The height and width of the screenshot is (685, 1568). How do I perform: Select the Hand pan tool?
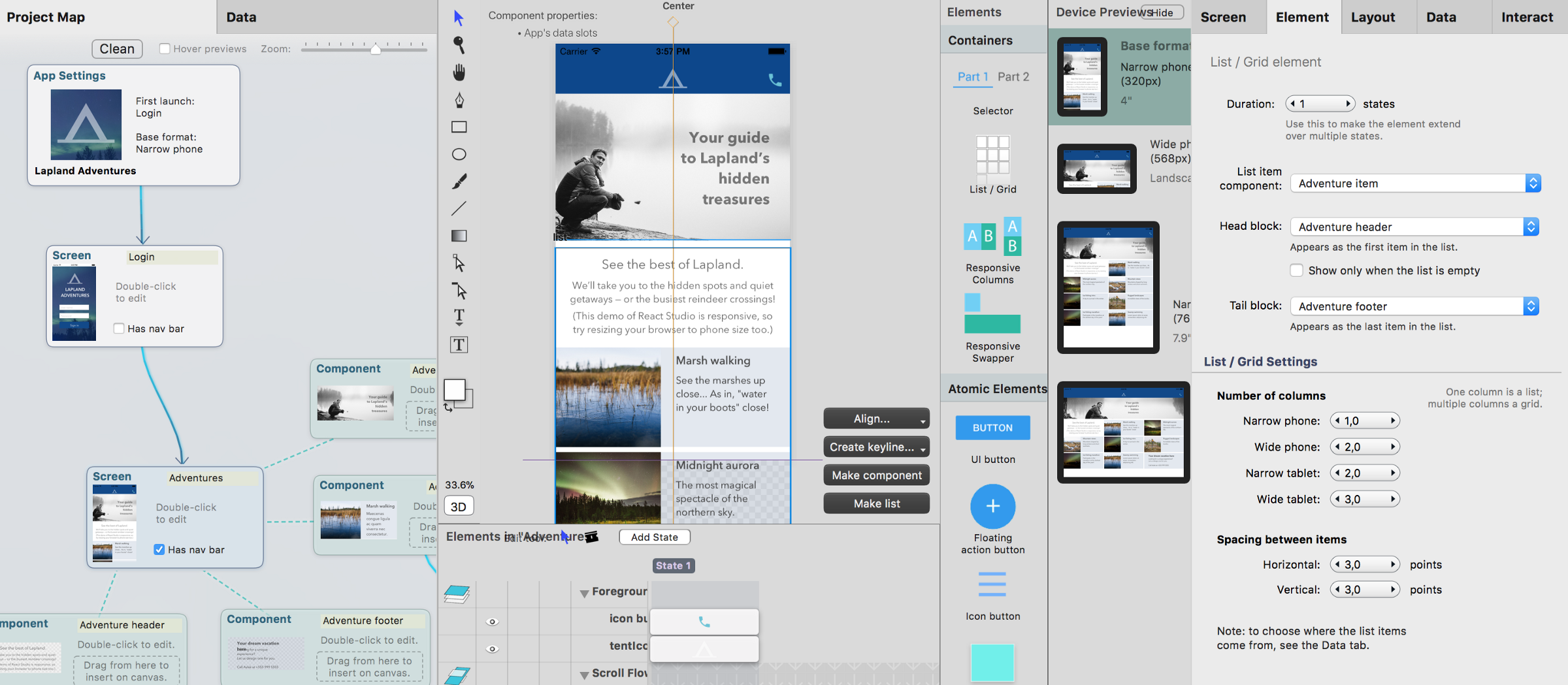click(x=459, y=72)
